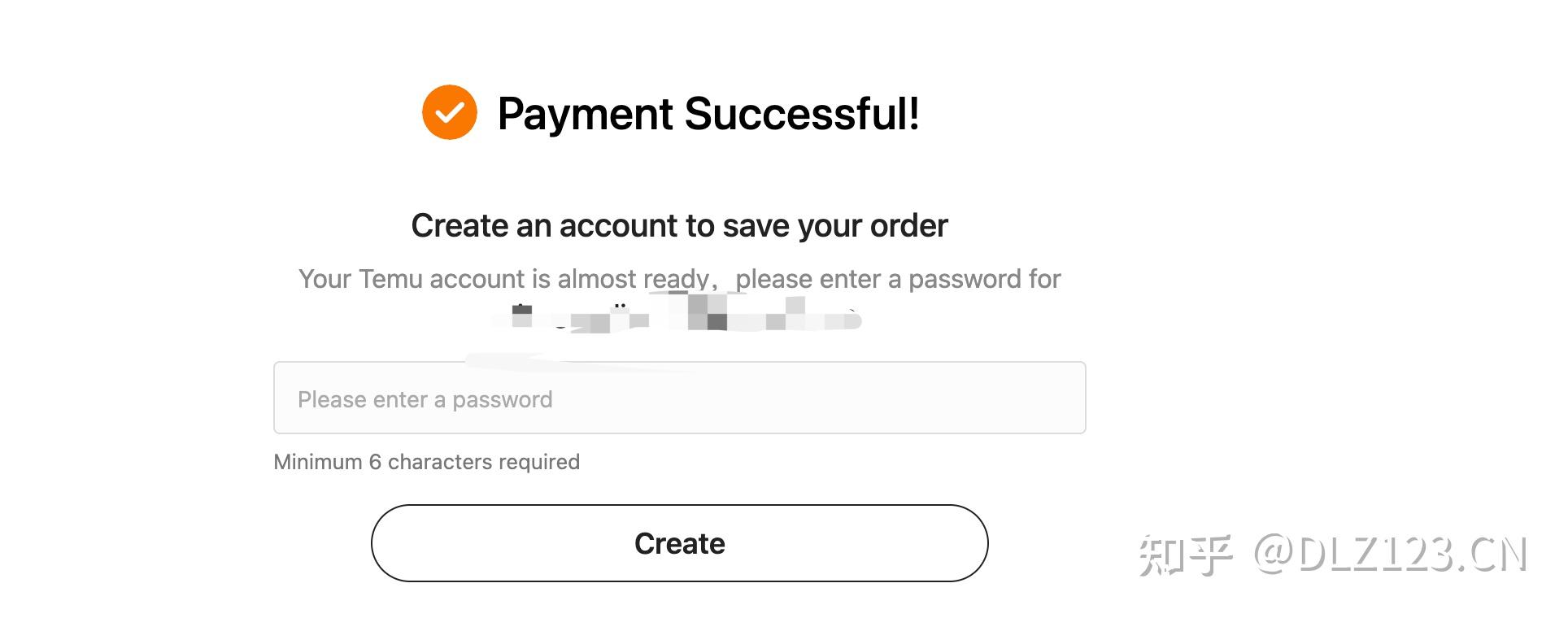Click the pixelated email address text
The width and height of the screenshot is (1568, 618).
click(x=677, y=316)
